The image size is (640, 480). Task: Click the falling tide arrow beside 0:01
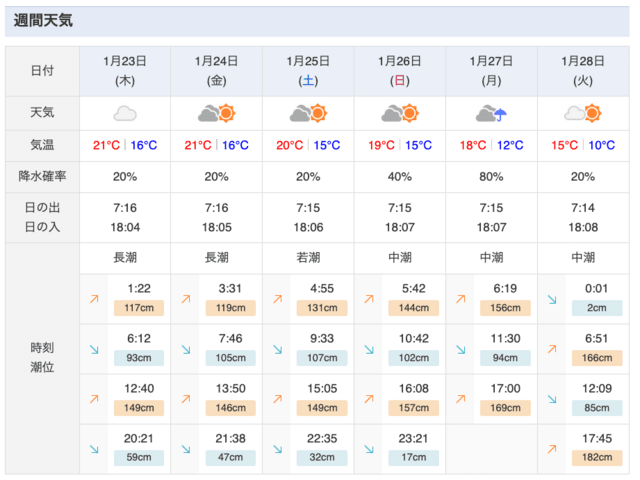551,298
